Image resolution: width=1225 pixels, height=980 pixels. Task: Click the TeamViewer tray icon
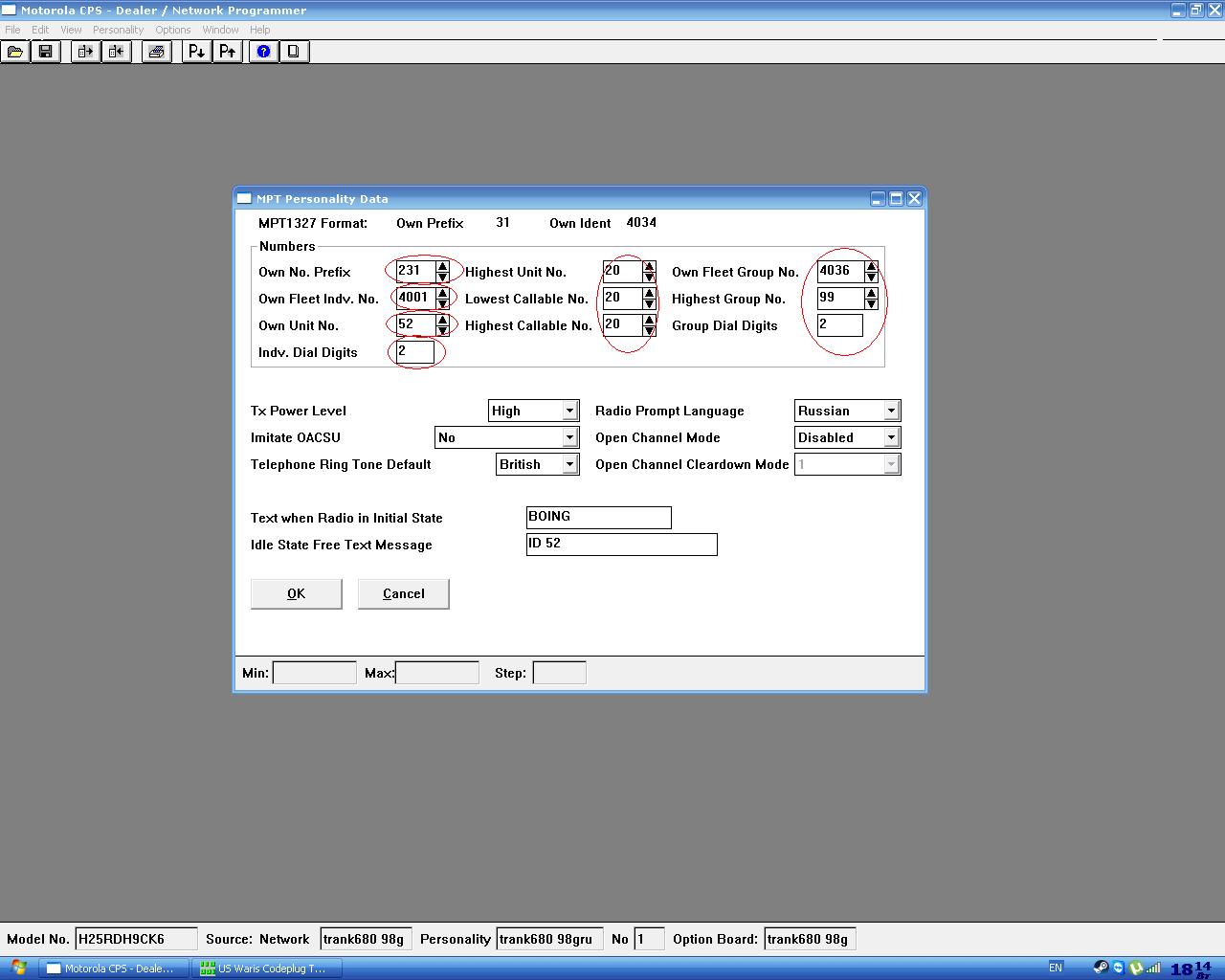pos(1118,968)
